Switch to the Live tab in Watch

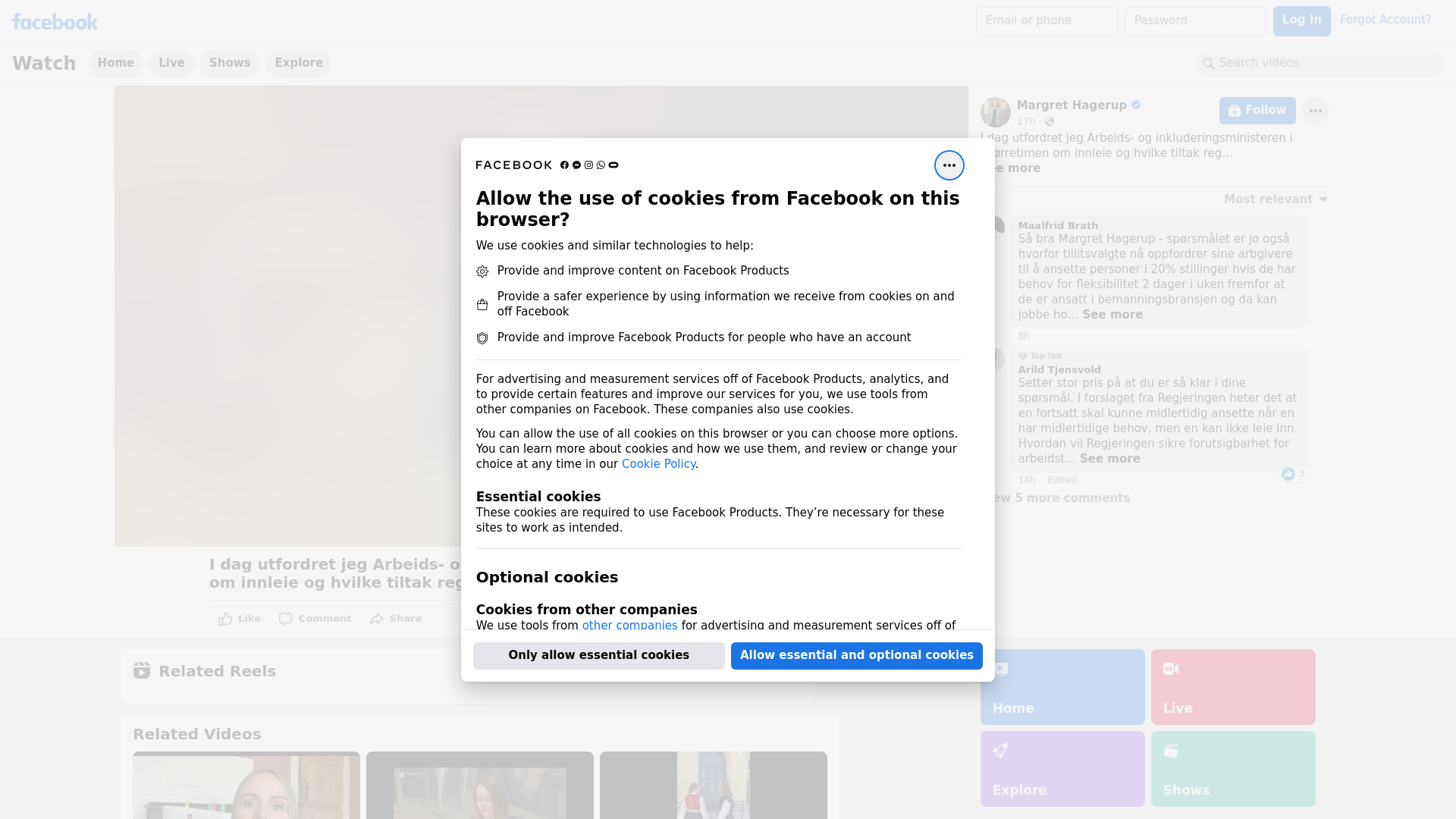tap(171, 63)
